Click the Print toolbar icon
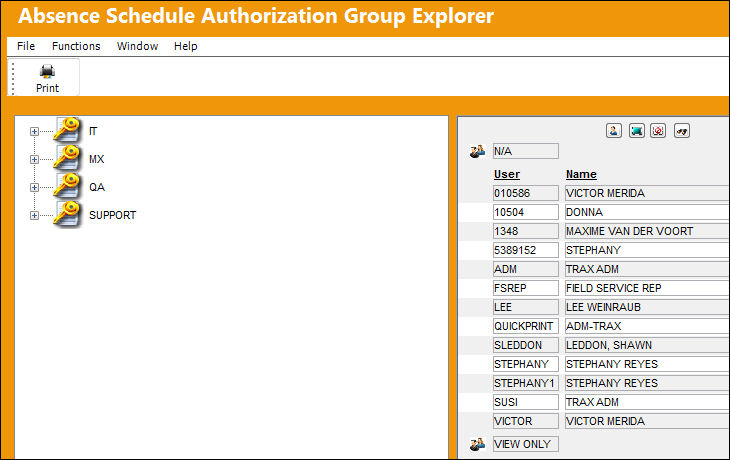730x460 pixels. pyautogui.click(x=47, y=78)
